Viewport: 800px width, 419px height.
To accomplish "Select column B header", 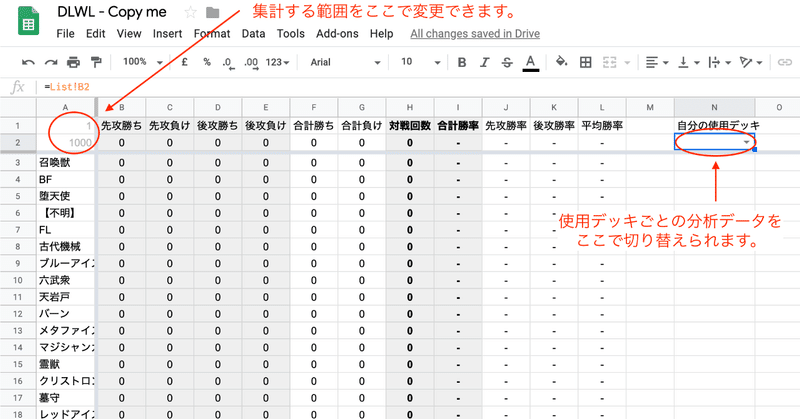I will 121,107.
